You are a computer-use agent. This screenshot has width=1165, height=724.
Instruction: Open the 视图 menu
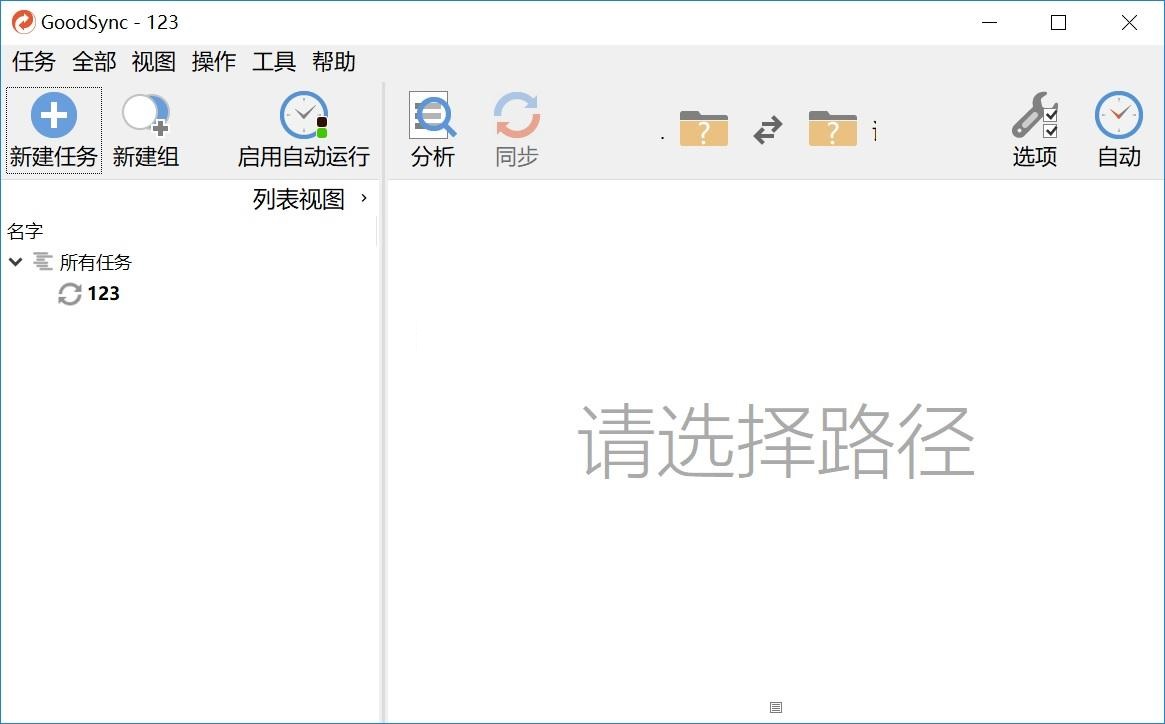point(154,62)
